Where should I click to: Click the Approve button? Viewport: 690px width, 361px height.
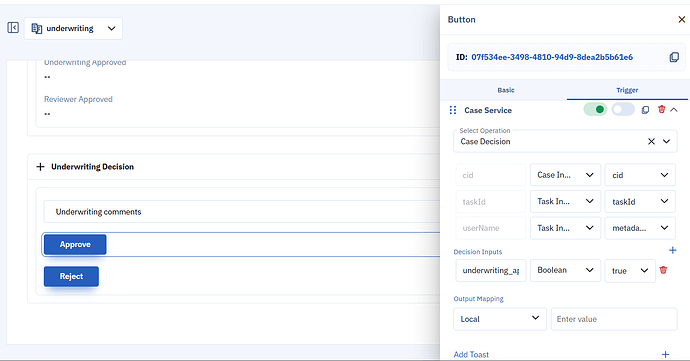coord(75,244)
